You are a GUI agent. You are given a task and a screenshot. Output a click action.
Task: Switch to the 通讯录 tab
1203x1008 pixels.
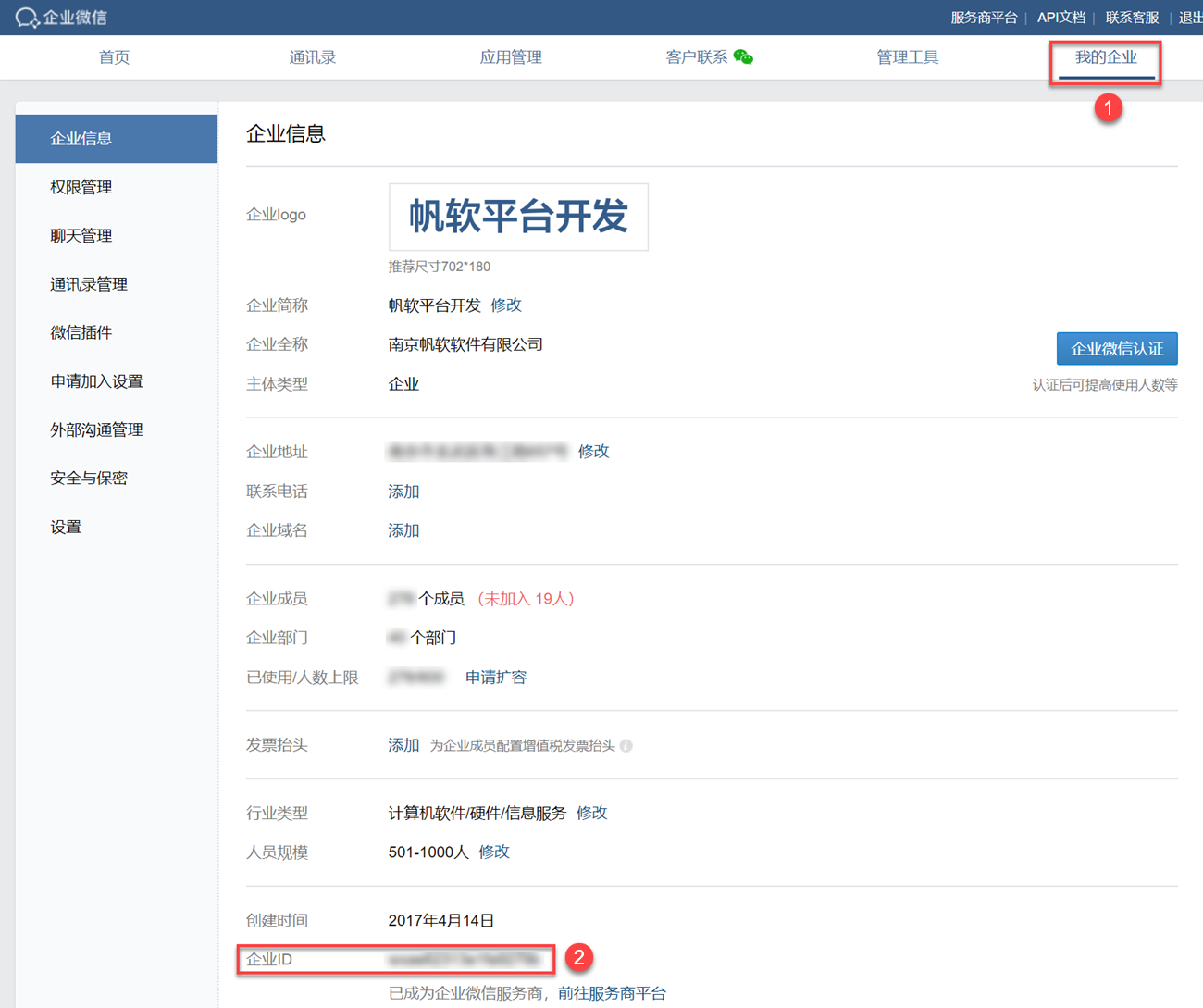tap(312, 57)
